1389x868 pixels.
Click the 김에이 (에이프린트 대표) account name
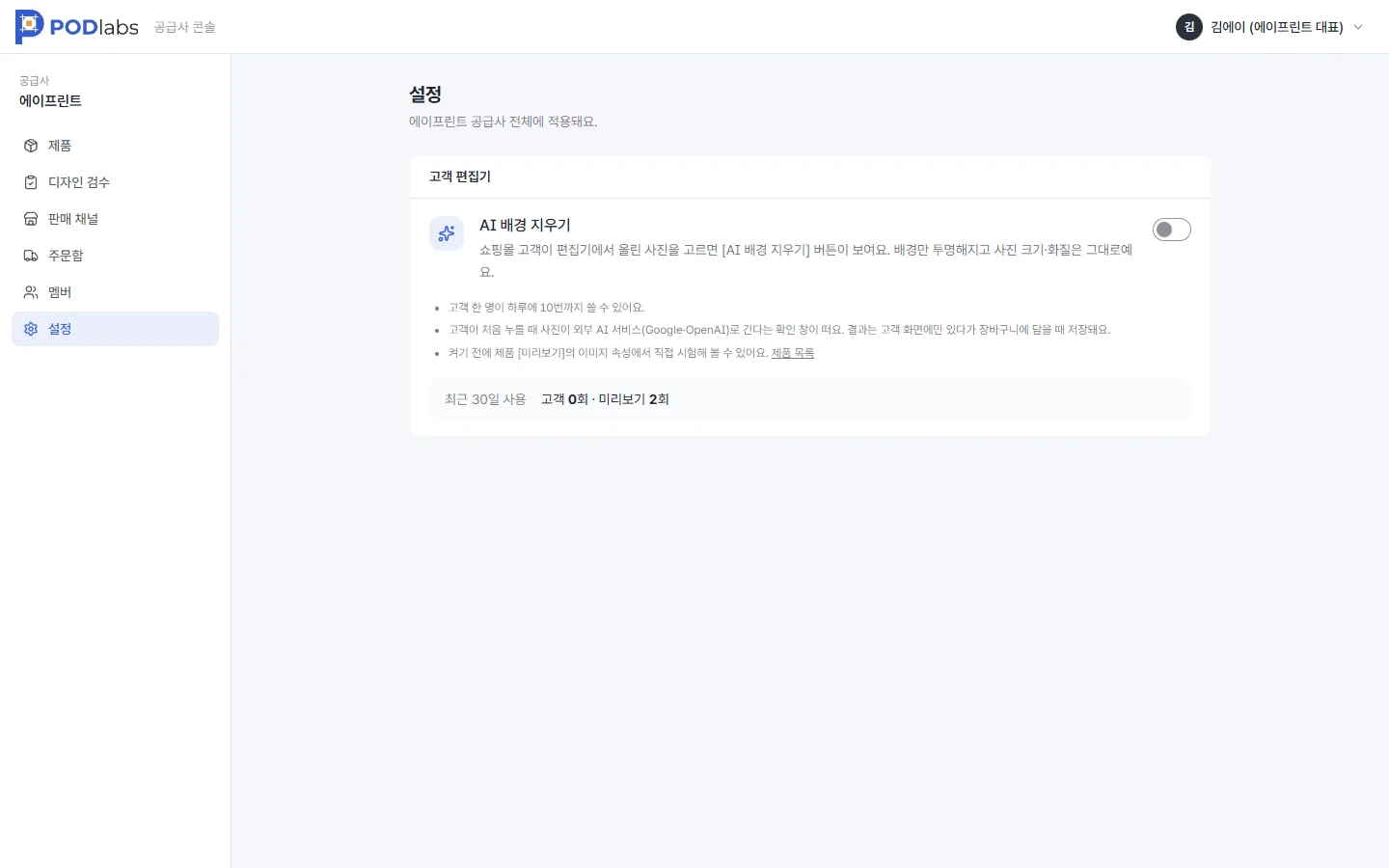(1277, 27)
